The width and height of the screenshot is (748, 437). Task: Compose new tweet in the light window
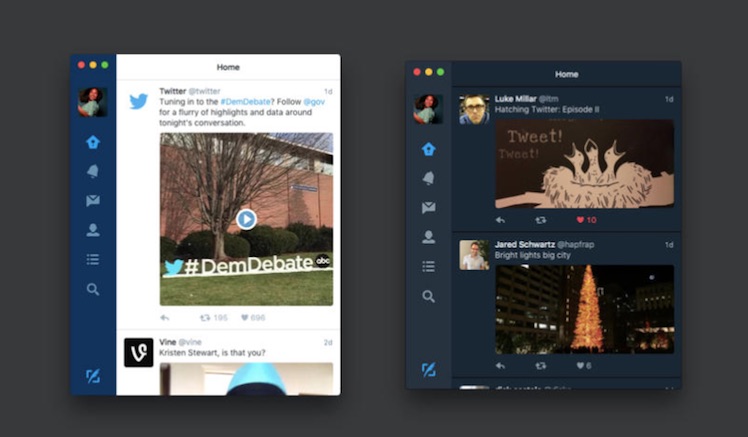point(93,376)
